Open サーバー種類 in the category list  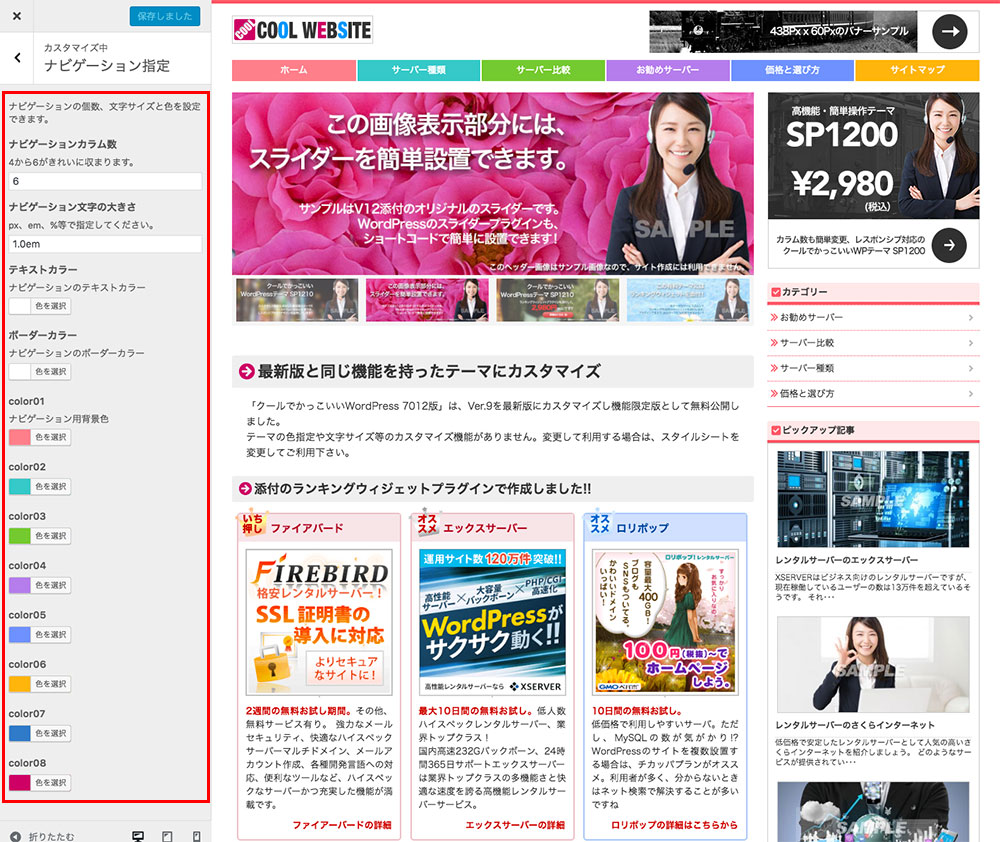tap(873, 368)
